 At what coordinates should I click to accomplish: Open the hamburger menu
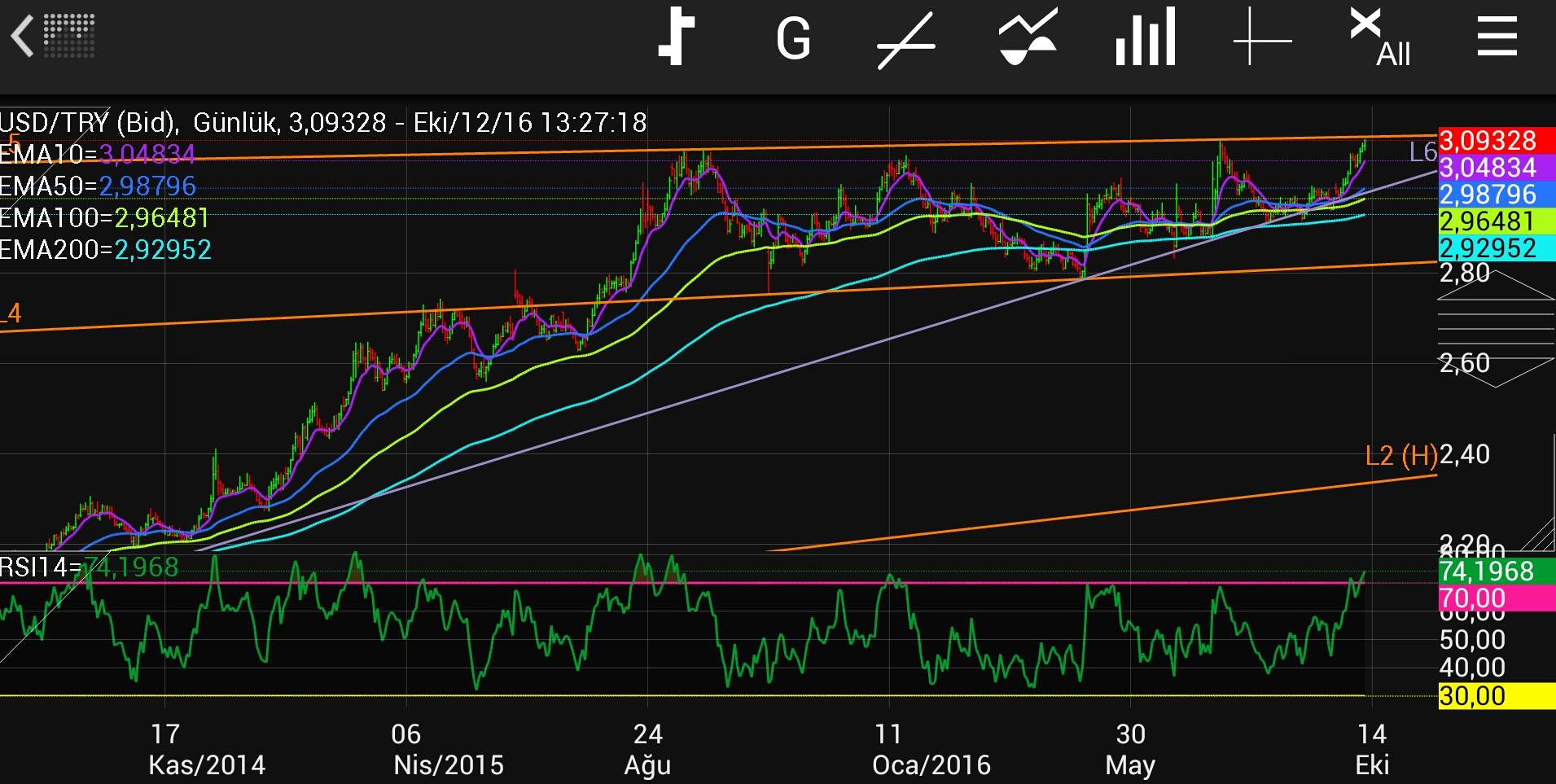pyautogui.click(x=1497, y=37)
